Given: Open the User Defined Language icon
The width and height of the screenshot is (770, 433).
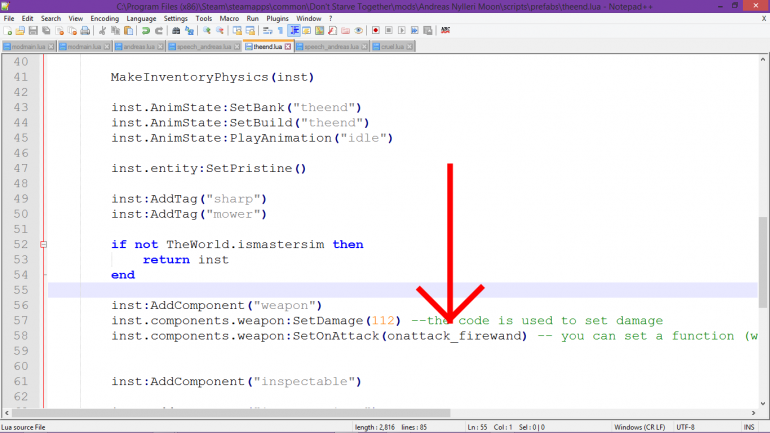Looking at the screenshot, I should tap(306, 31).
